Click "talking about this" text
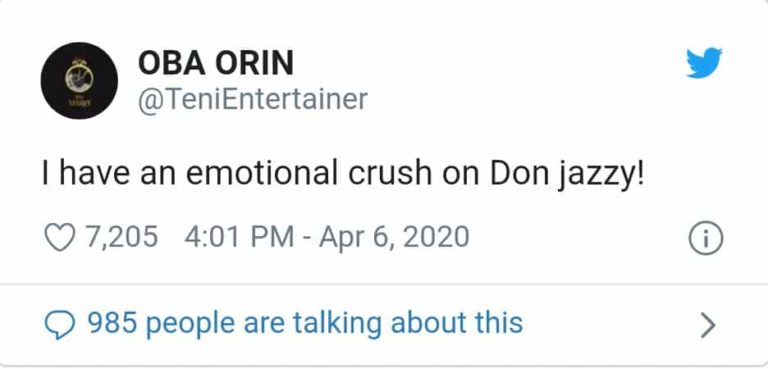Image resolution: width=768 pixels, height=369 pixels. 408,323
